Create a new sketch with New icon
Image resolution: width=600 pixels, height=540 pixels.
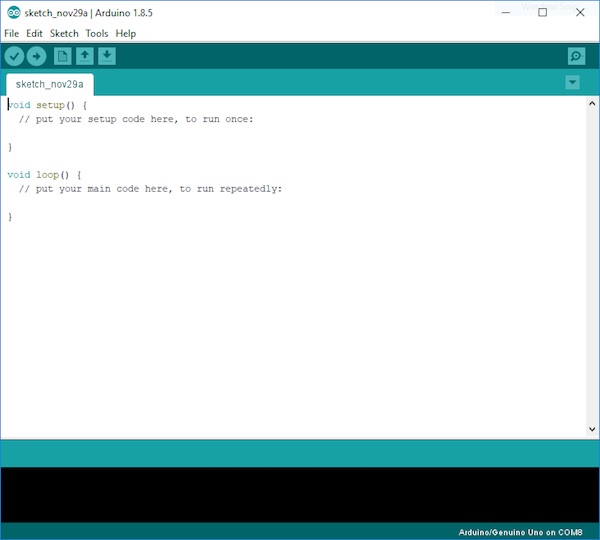(x=62, y=56)
